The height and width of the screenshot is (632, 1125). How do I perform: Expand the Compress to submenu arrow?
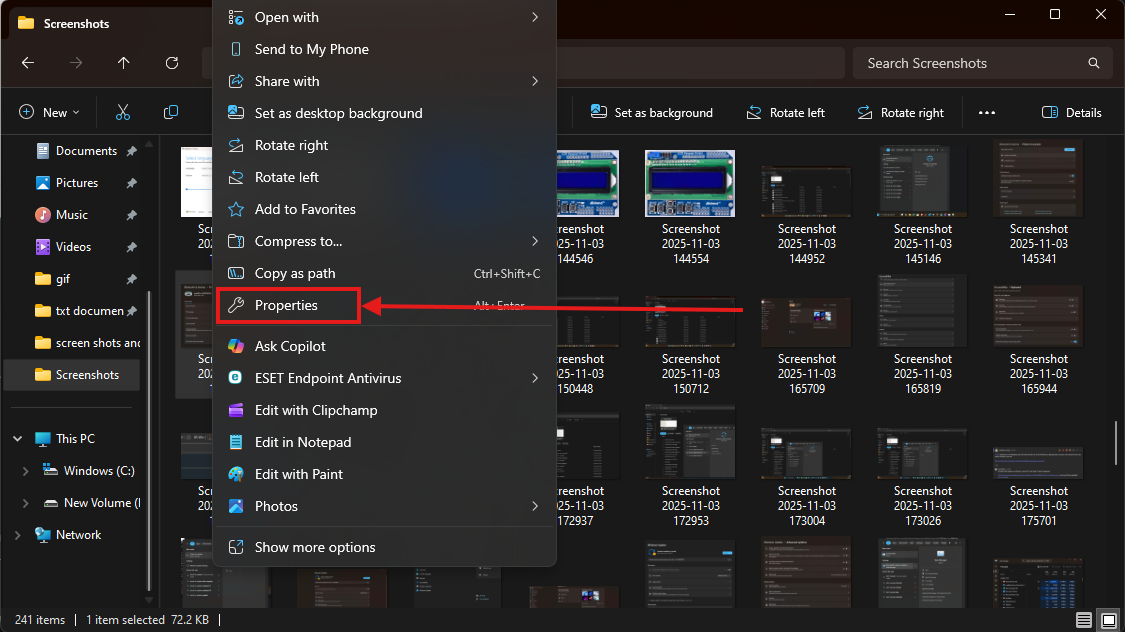[x=535, y=241]
